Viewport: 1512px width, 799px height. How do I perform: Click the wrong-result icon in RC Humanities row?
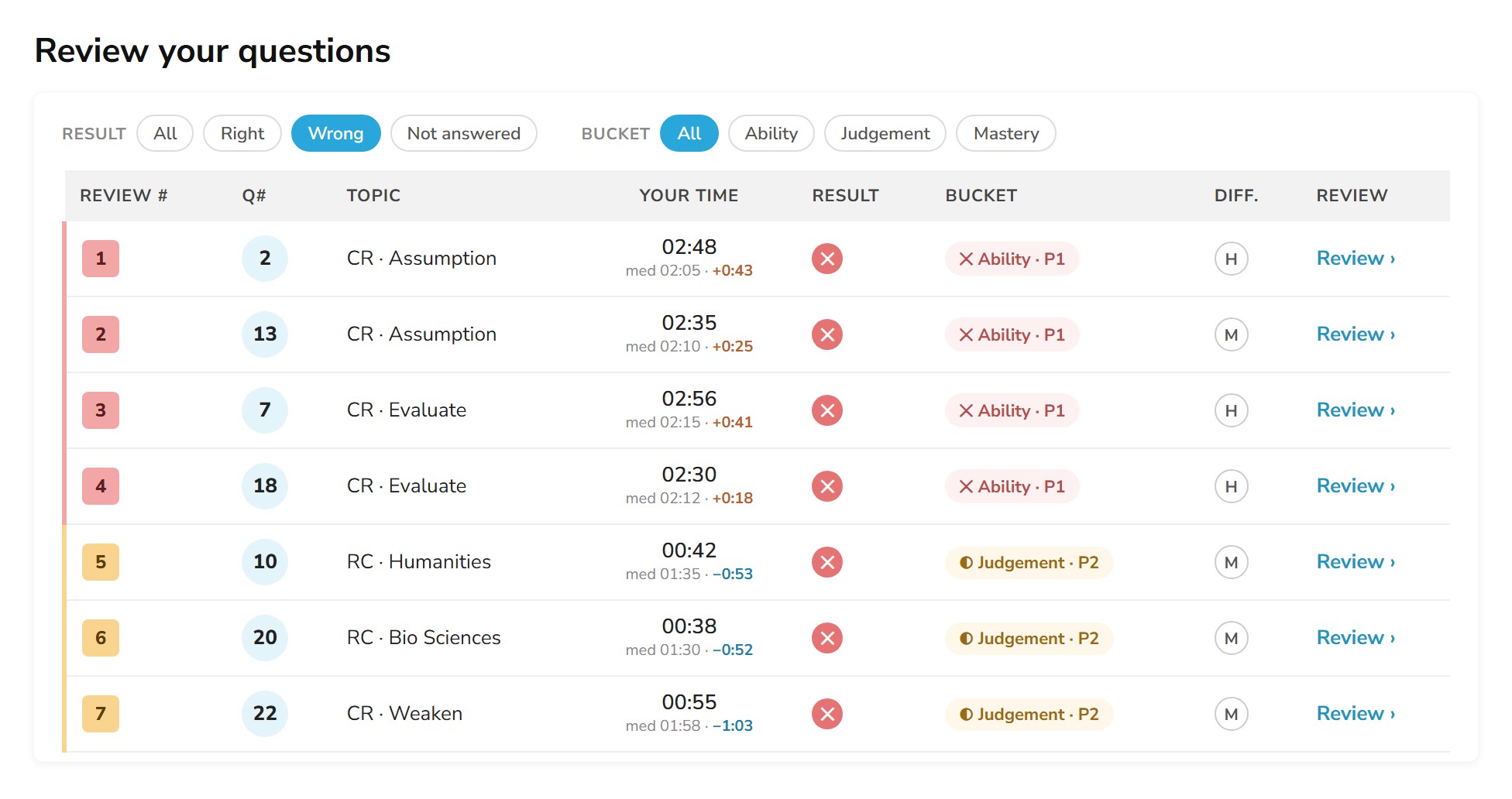(827, 562)
